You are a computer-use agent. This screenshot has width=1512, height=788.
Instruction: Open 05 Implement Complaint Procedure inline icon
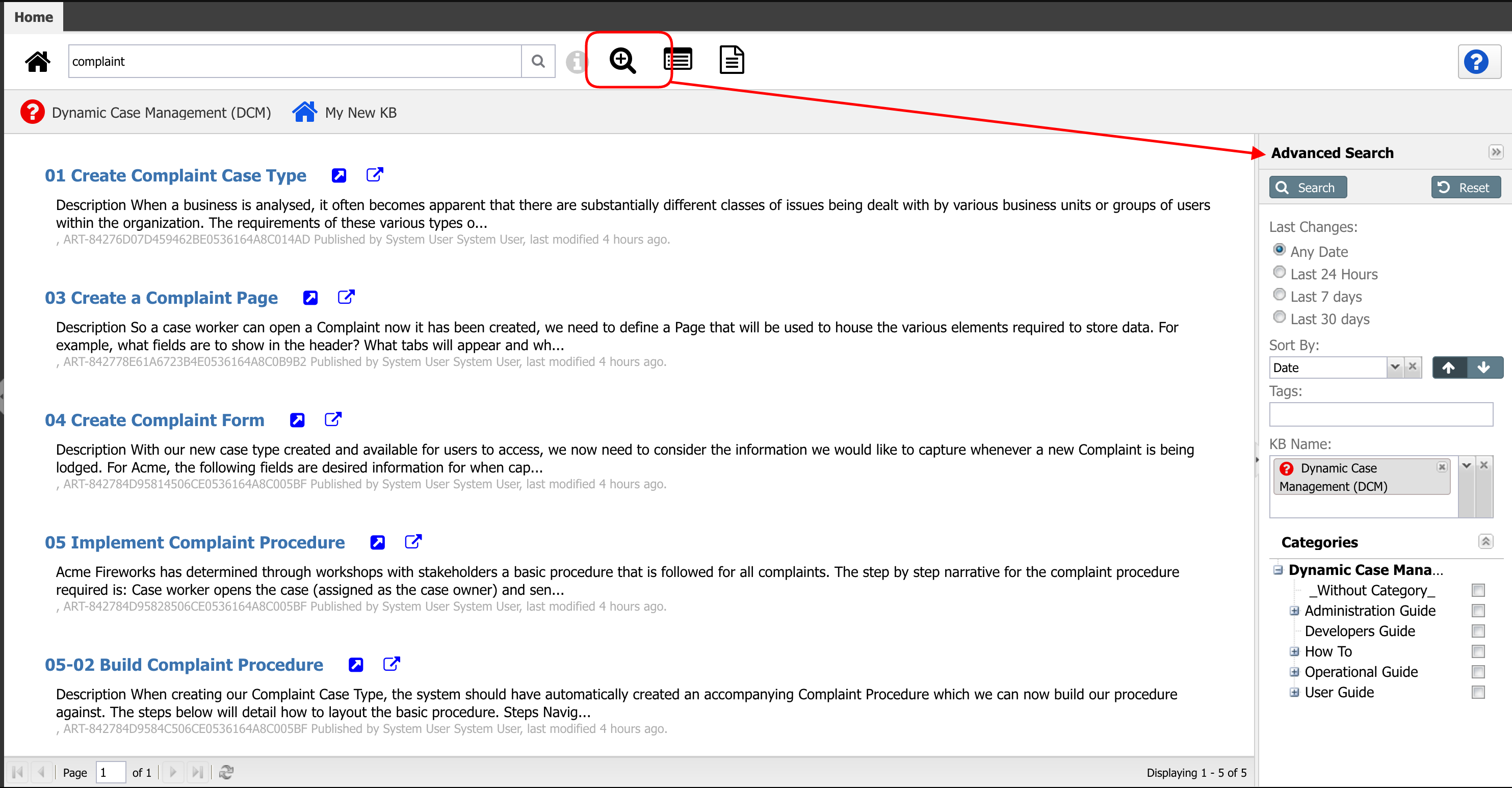pyautogui.click(x=378, y=543)
